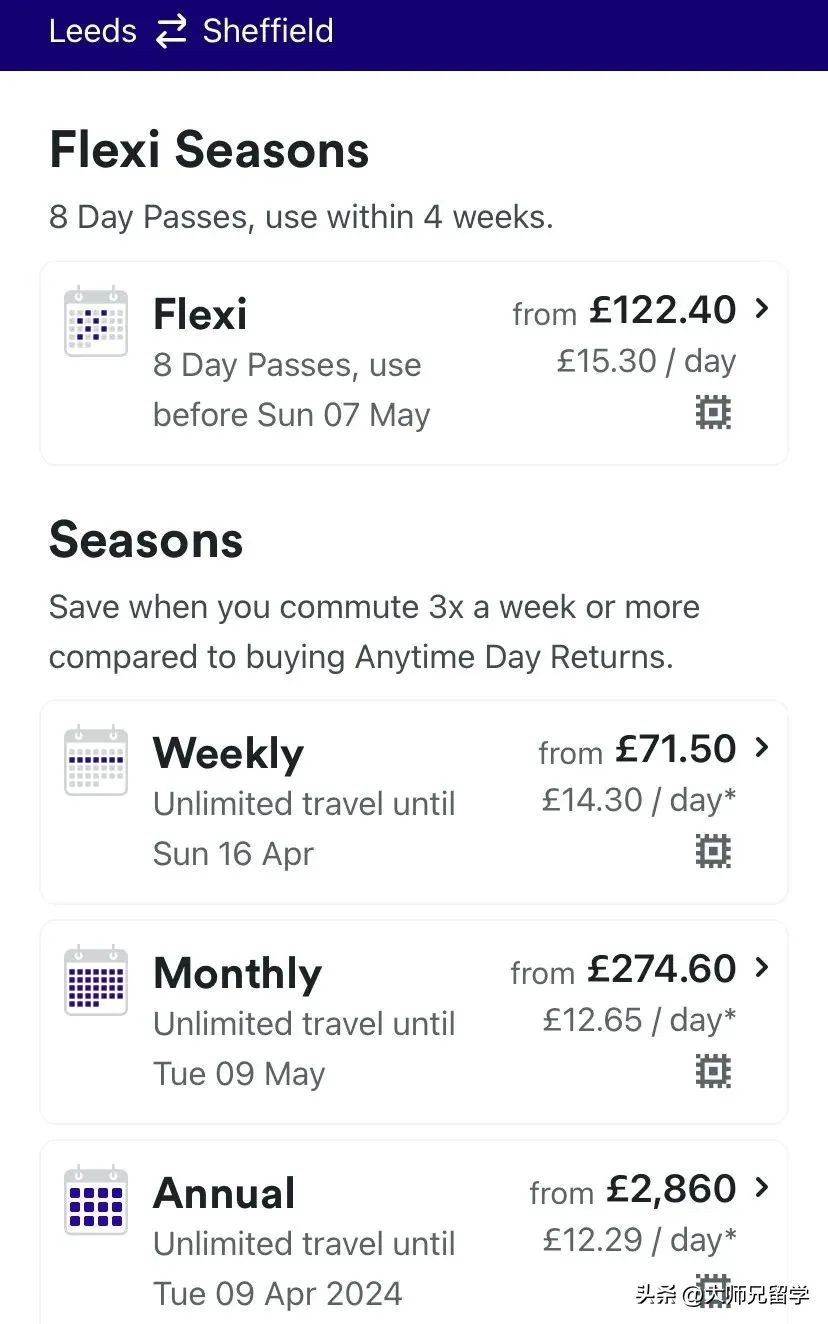Open the Monthly season ticket title
828x1324 pixels.
238,974
